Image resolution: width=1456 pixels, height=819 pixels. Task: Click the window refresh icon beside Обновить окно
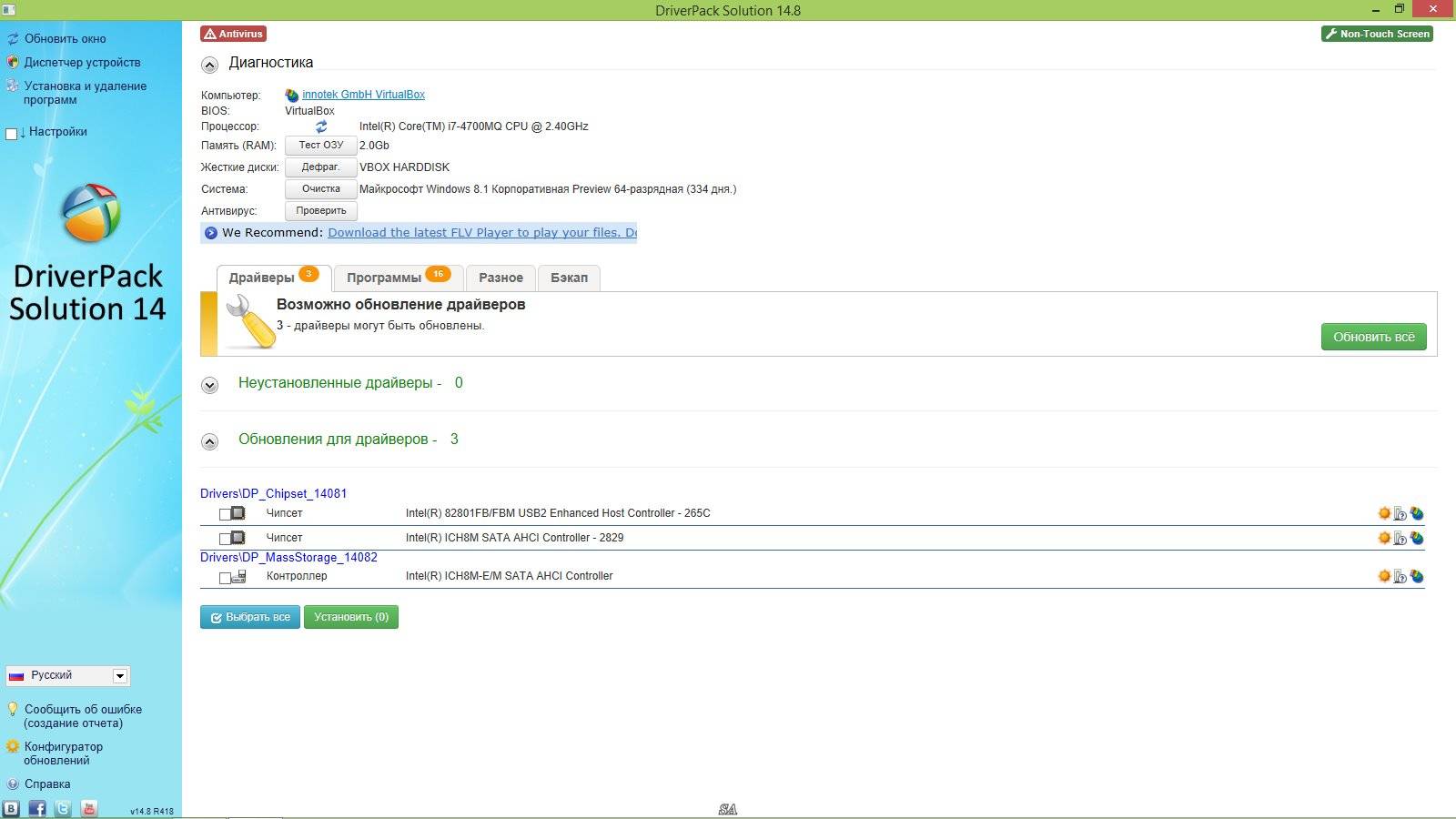coord(13,39)
